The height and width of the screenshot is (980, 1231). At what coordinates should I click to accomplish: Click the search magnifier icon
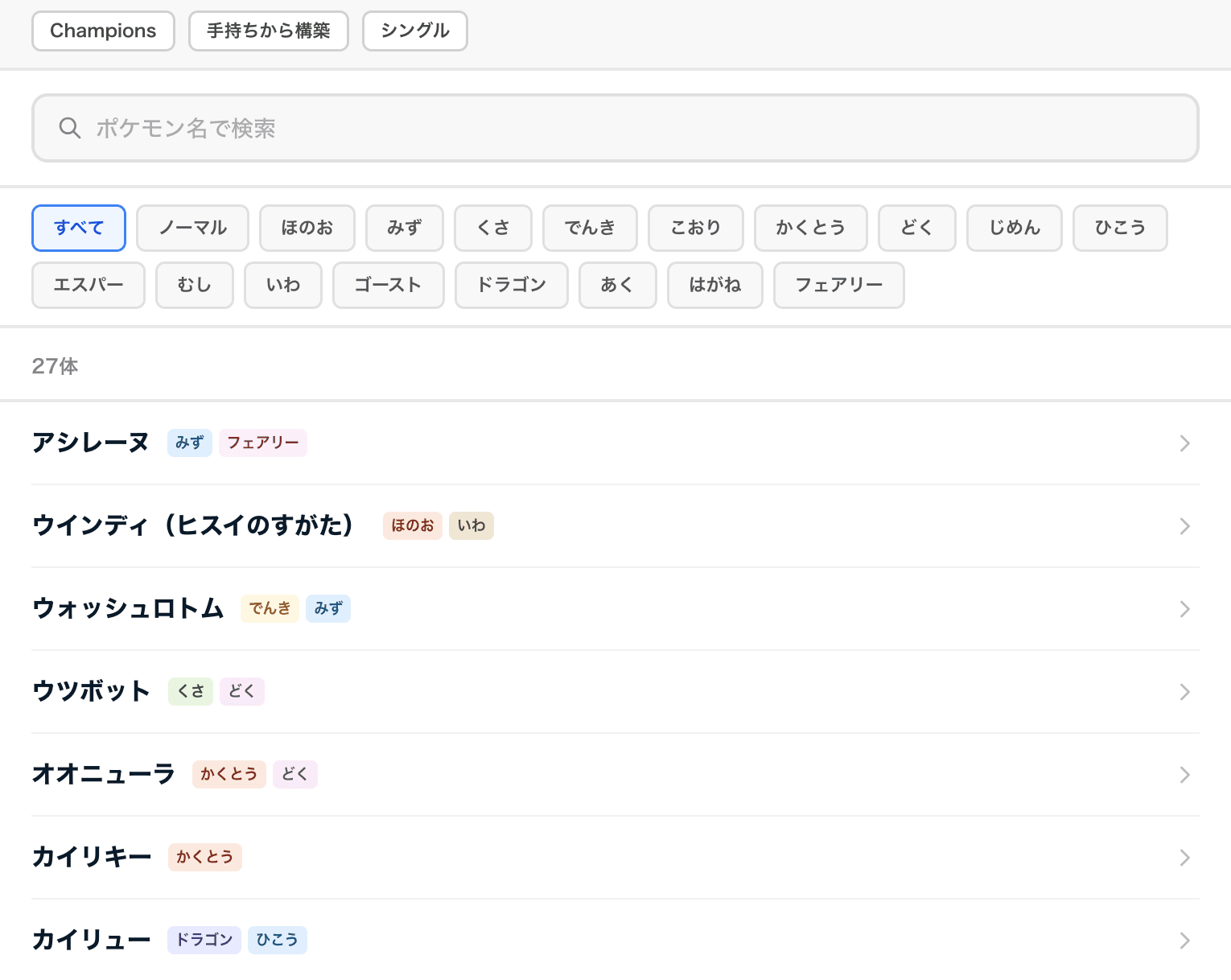click(70, 128)
